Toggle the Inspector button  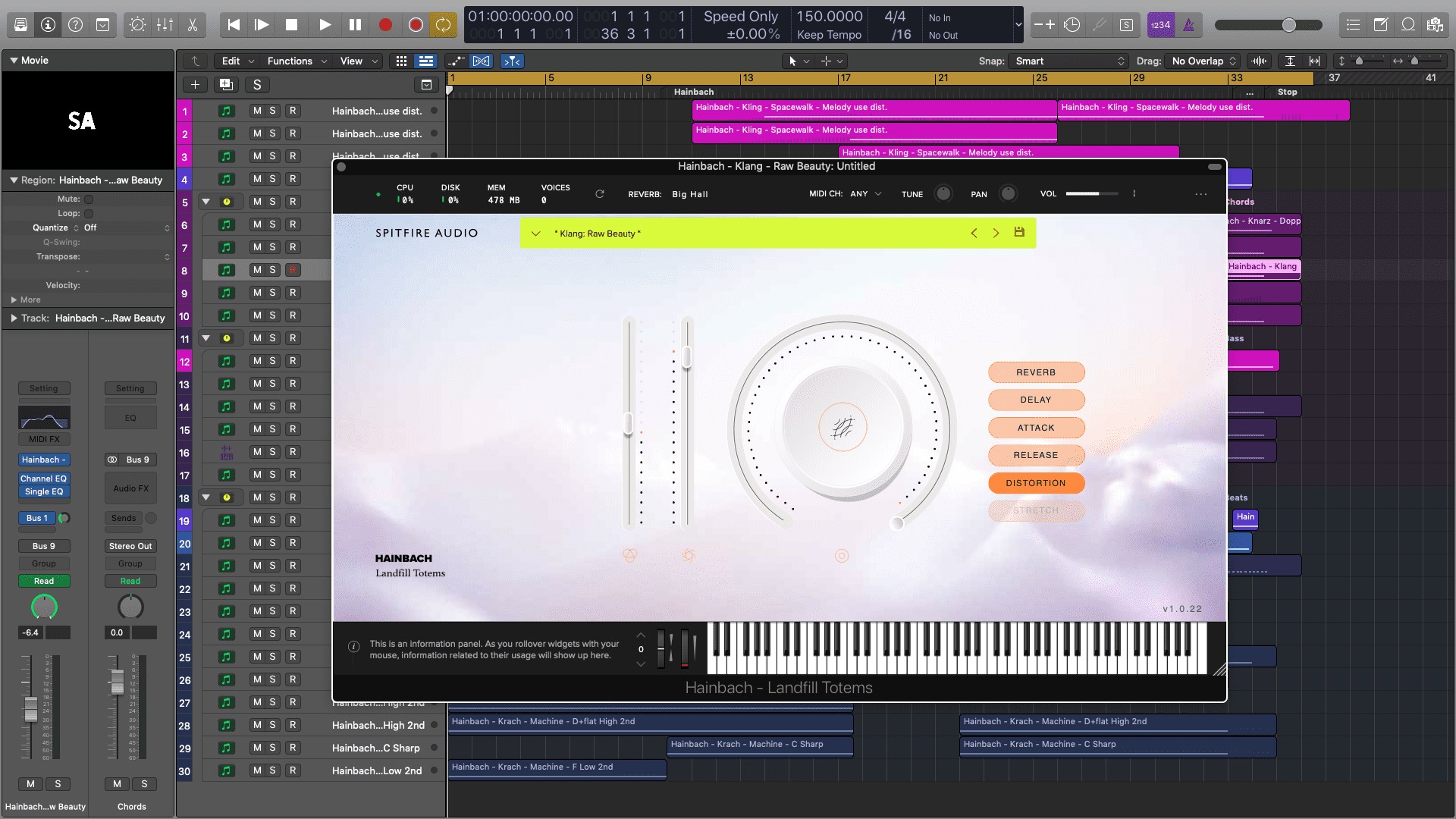(48, 25)
